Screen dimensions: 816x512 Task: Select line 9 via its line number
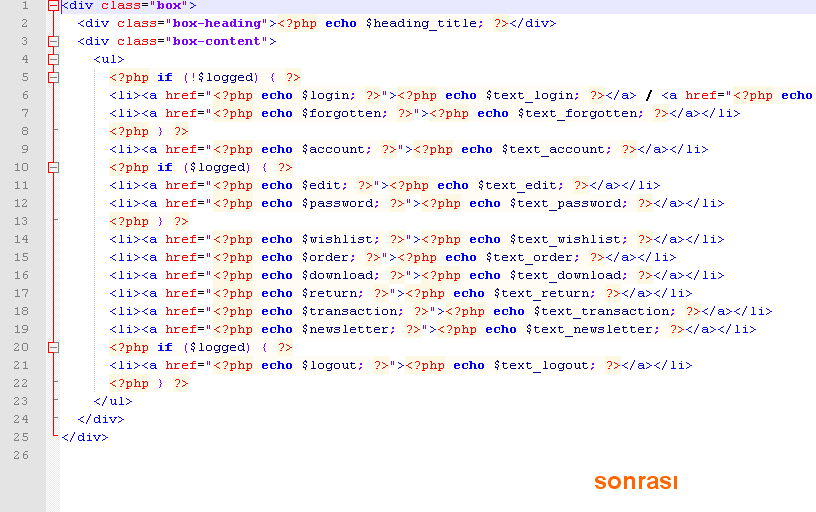(x=22, y=149)
